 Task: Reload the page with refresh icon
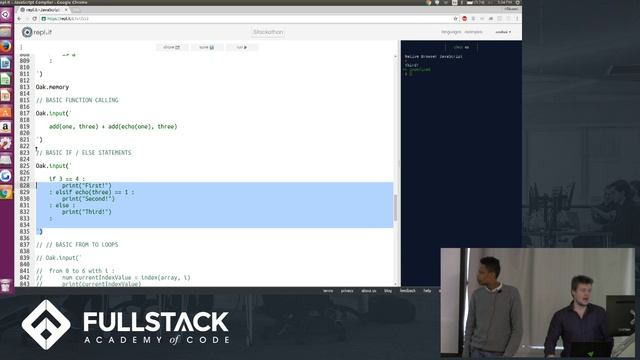tap(35, 19)
